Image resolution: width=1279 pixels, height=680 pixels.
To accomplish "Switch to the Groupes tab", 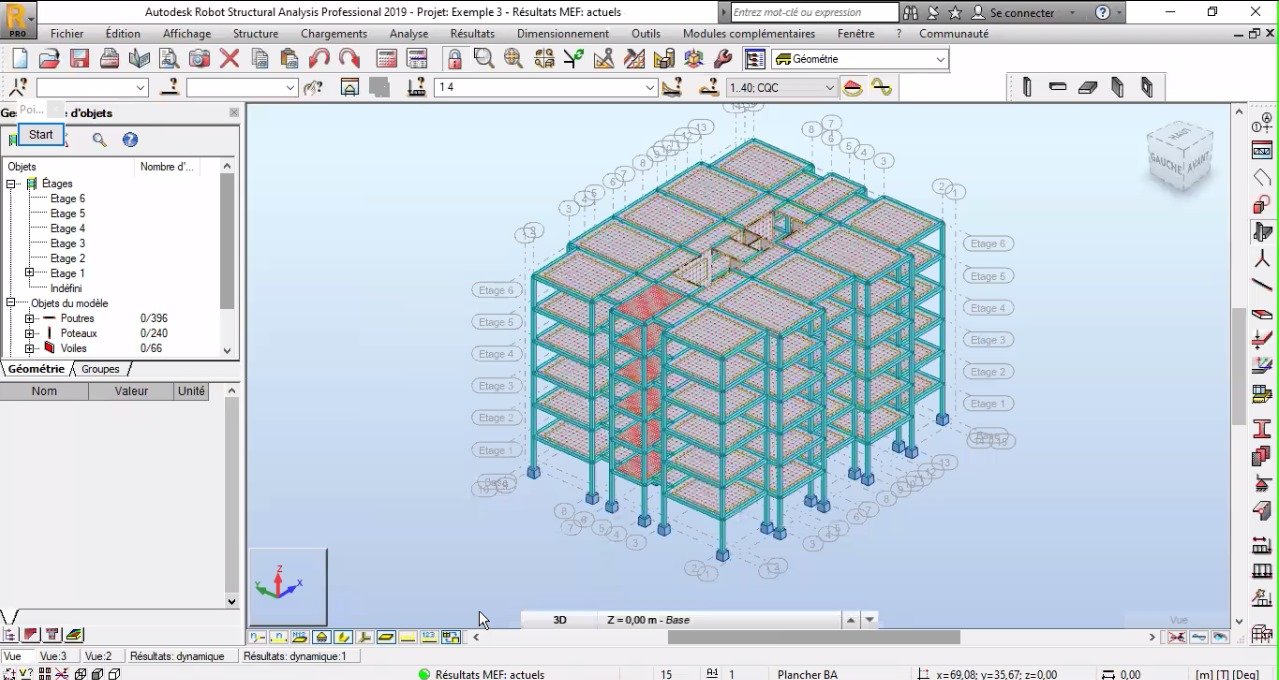I will coord(100,369).
